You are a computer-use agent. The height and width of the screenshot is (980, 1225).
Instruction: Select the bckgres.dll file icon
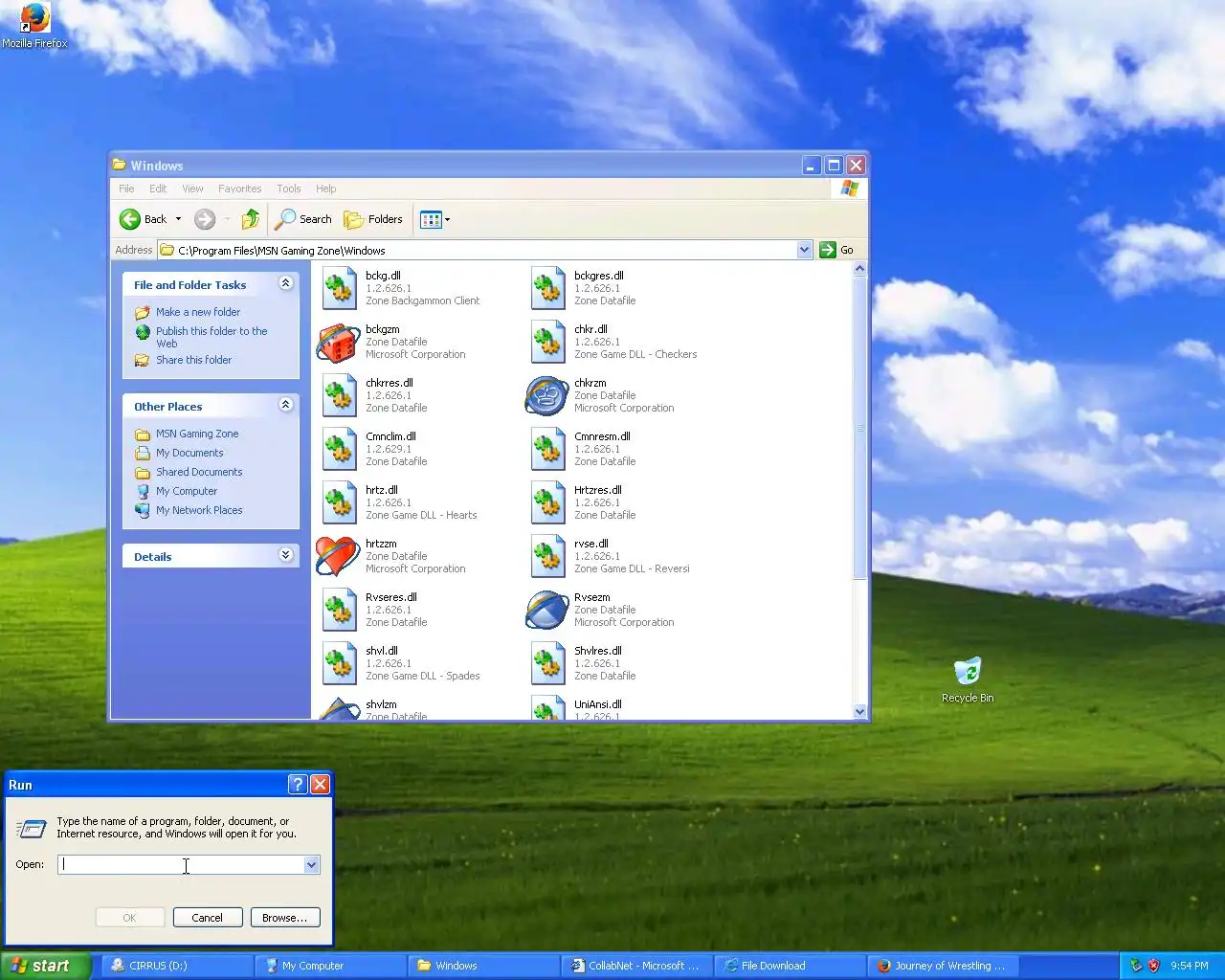pyautogui.click(x=547, y=289)
